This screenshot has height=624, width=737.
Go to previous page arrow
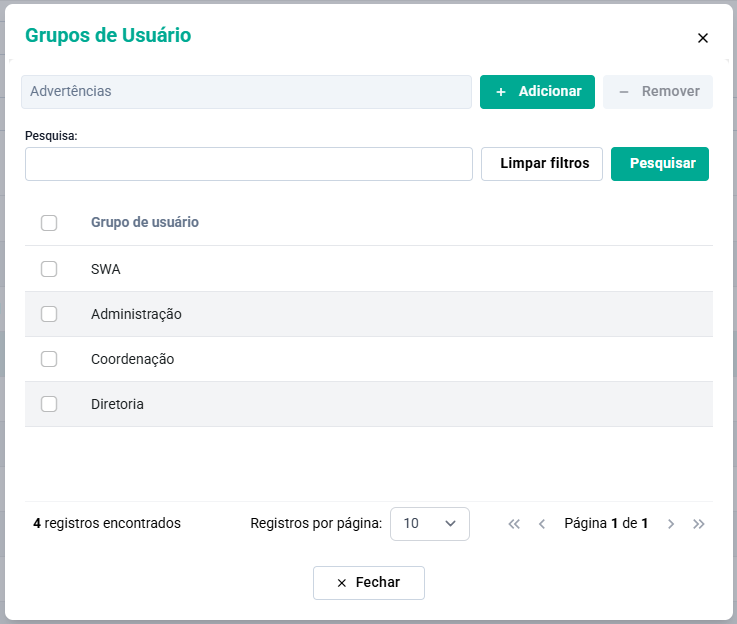pyautogui.click(x=542, y=524)
